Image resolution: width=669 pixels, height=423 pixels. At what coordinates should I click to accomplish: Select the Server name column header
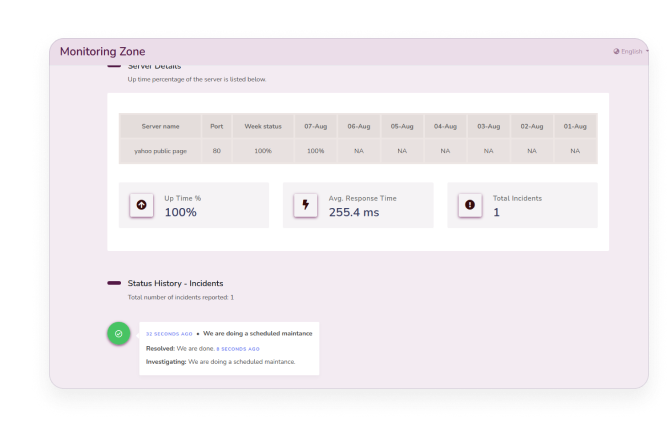point(160,126)
